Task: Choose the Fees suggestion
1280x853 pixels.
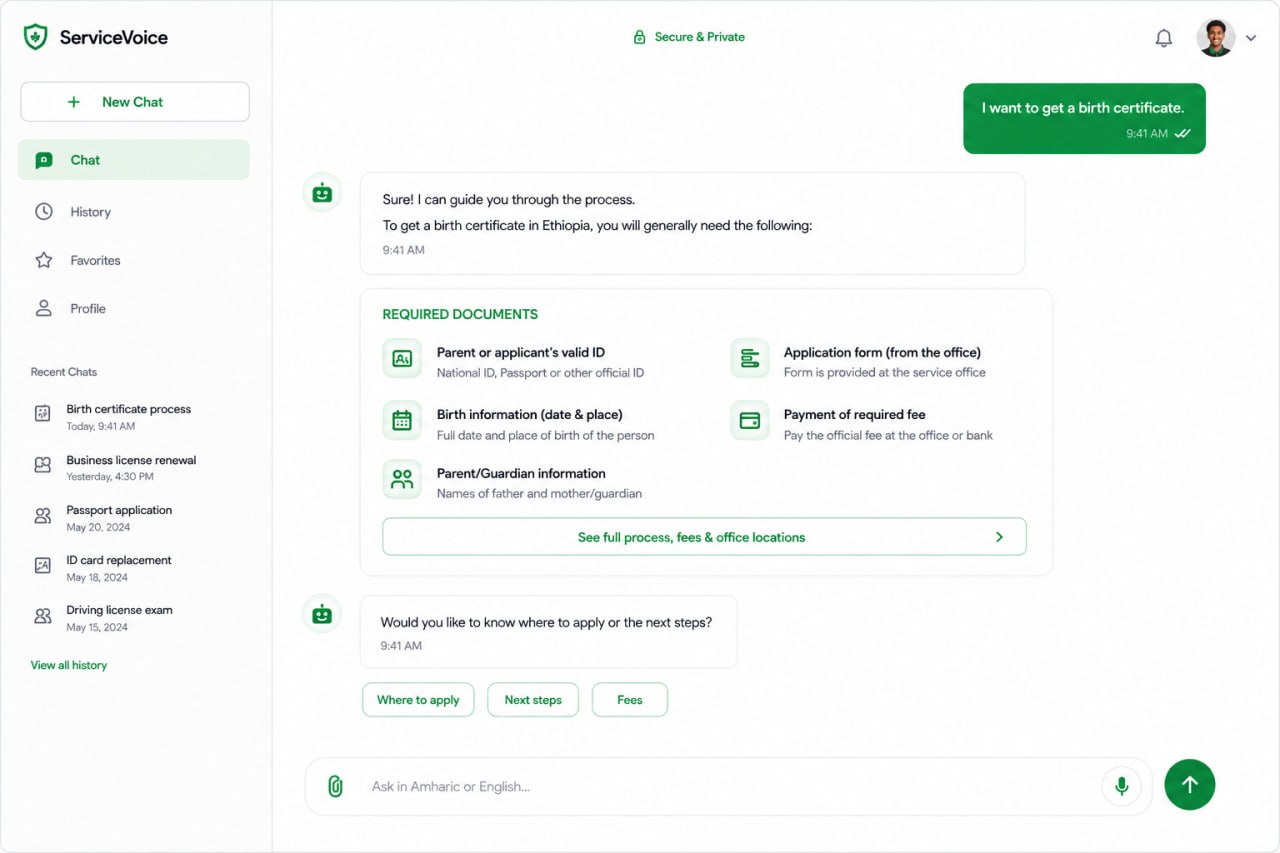Action: 630,700
